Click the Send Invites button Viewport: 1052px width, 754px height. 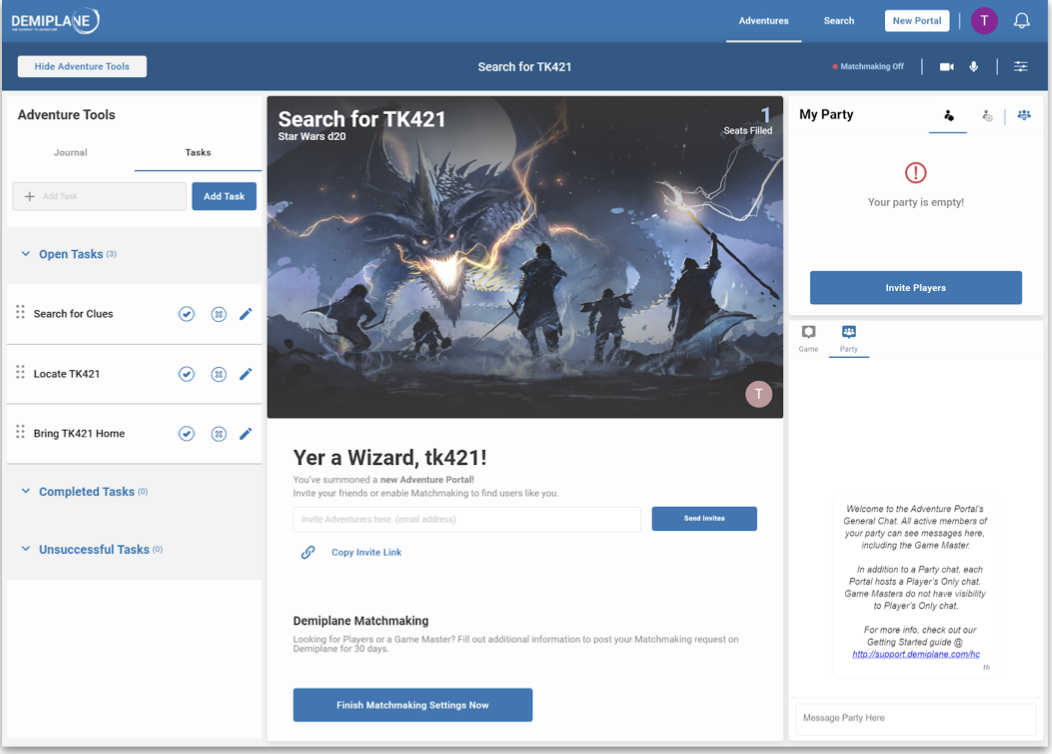(x=704, y=519)
